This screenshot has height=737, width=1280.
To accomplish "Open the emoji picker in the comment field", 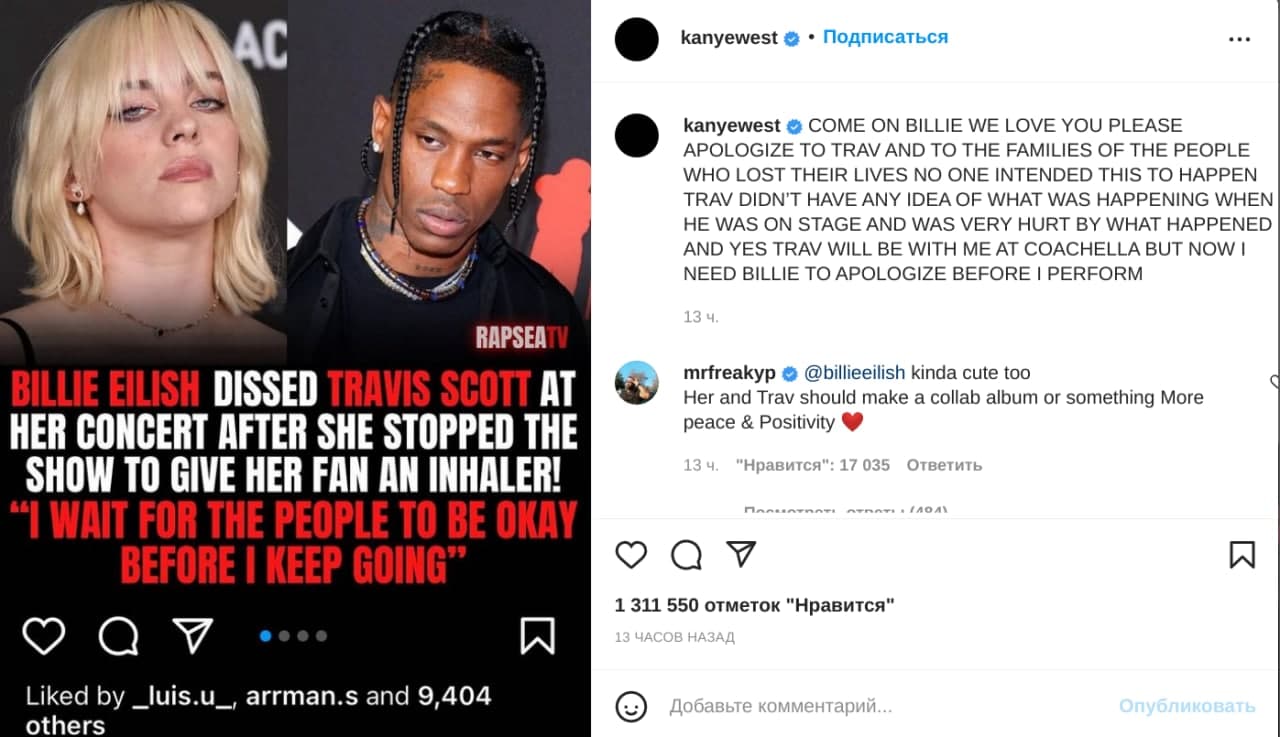I will pyautogui.click(x=631, y=707).
